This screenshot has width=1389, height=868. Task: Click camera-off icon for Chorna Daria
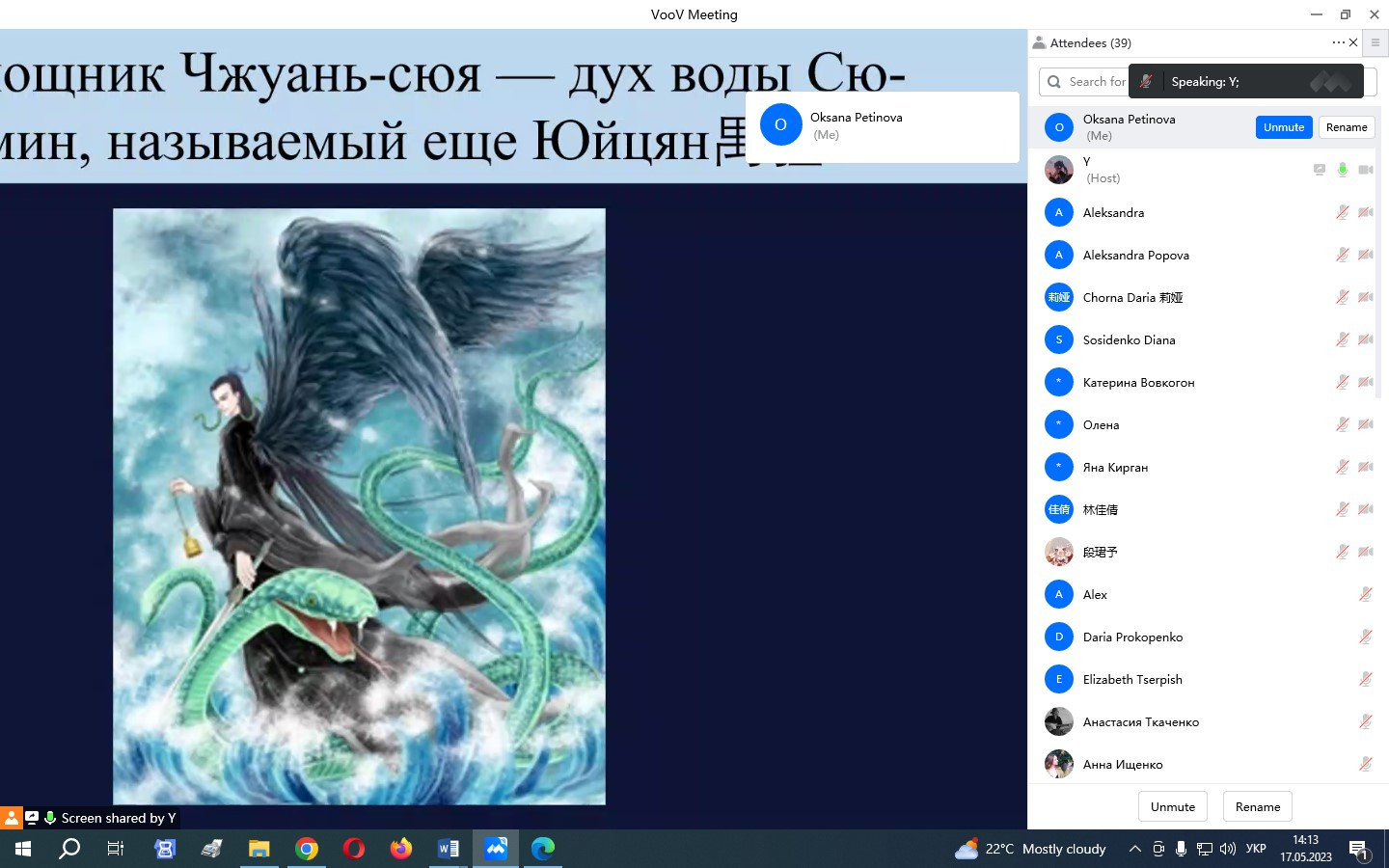click(x=1366, y=297)
